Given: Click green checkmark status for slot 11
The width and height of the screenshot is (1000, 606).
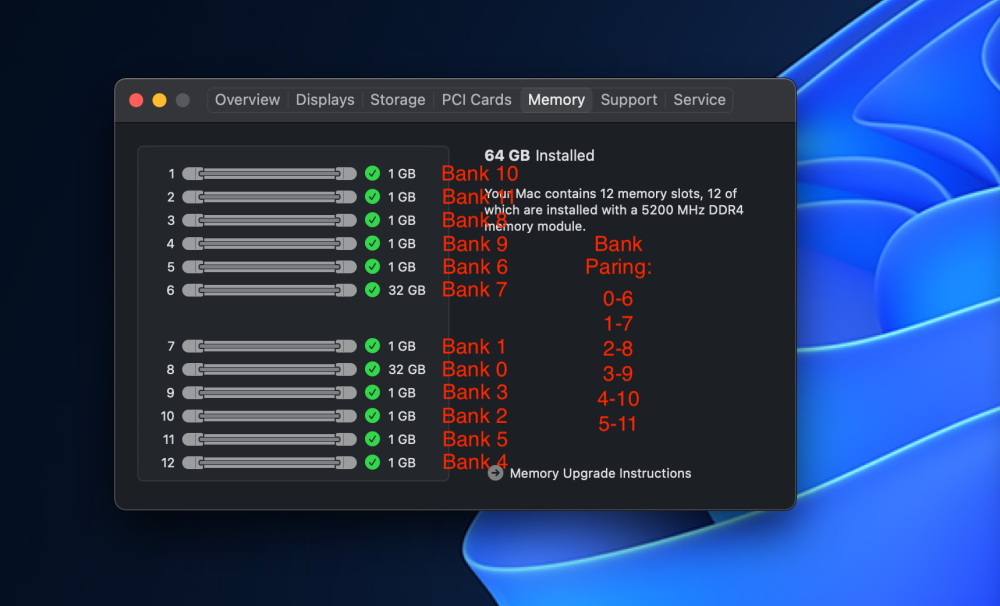Looking at the screenshot, I should [x=372, y=439].
